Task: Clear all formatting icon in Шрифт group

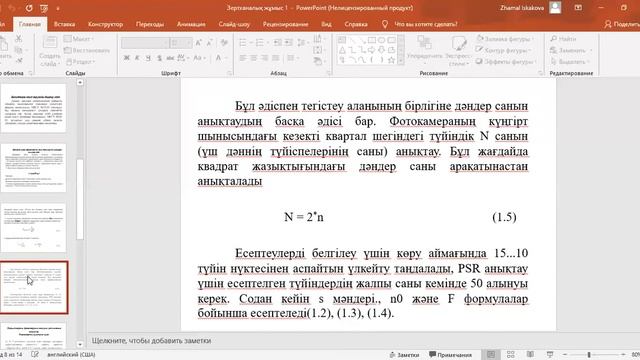Action: [224, 42]
